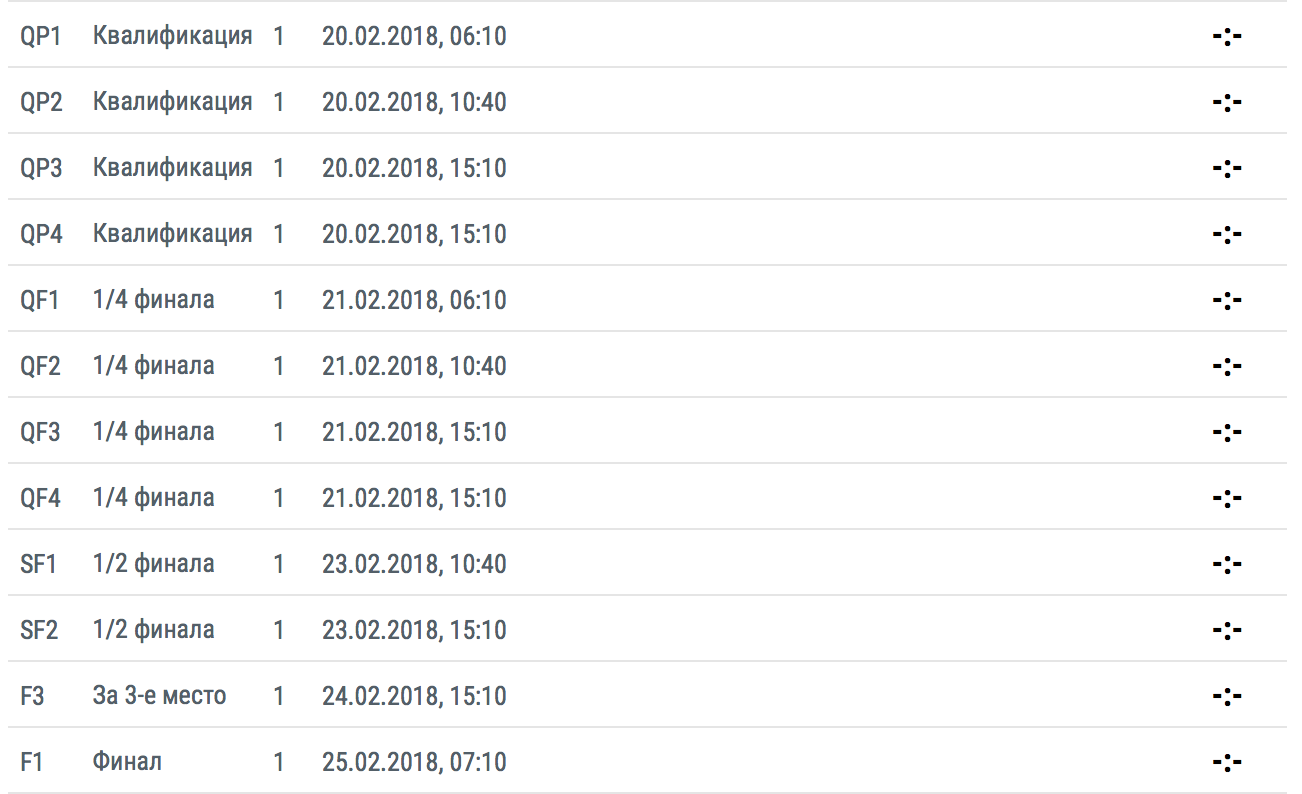The width and height of the screenshot is (1302, 794).
Task: Click the F3 match code
Action: tap(32, 696)
